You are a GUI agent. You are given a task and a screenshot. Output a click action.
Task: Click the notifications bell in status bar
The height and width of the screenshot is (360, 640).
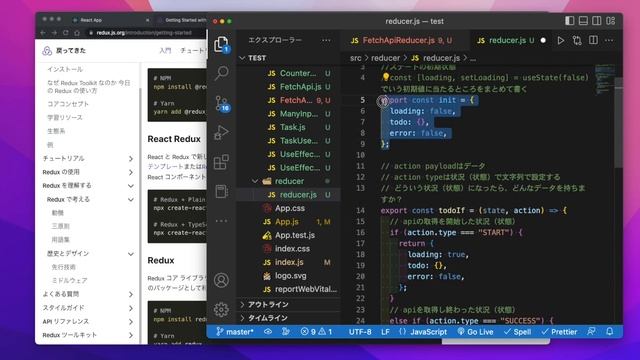[609, 331]
